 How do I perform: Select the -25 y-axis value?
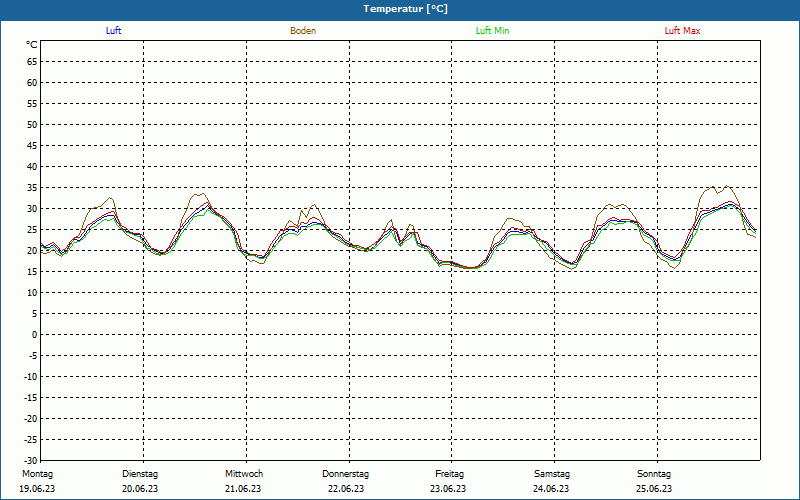click(x=31, y=440)
